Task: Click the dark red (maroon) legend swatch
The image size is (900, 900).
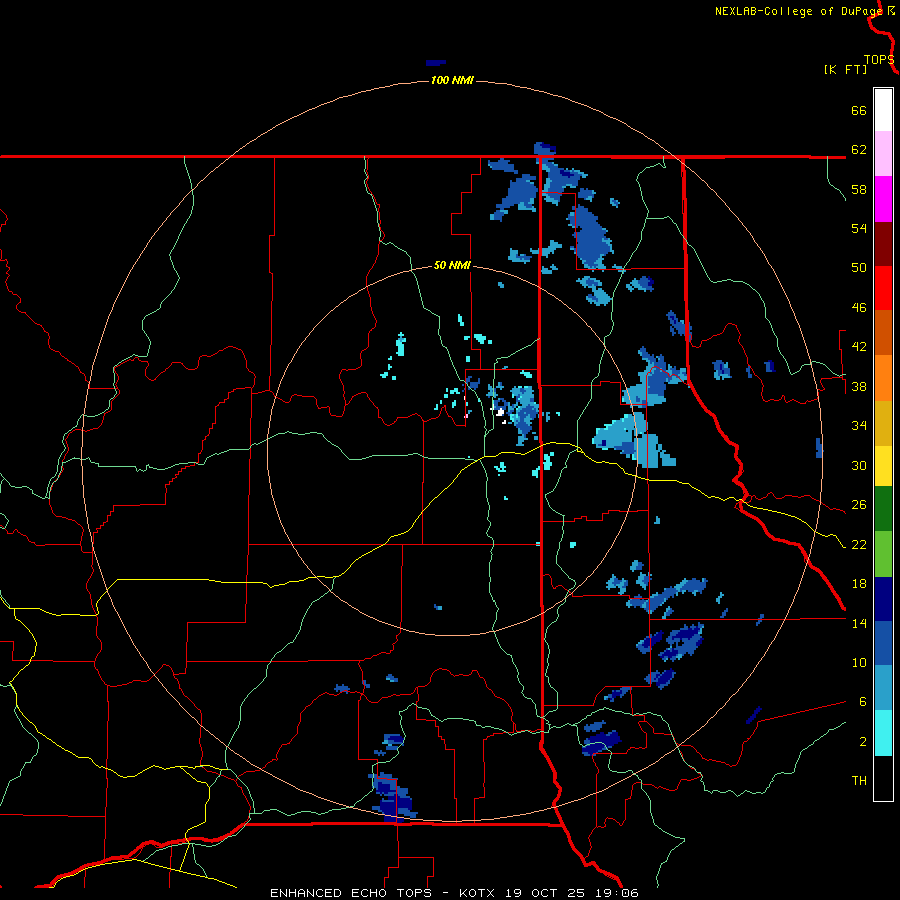Action: click(x=883, y=245)
